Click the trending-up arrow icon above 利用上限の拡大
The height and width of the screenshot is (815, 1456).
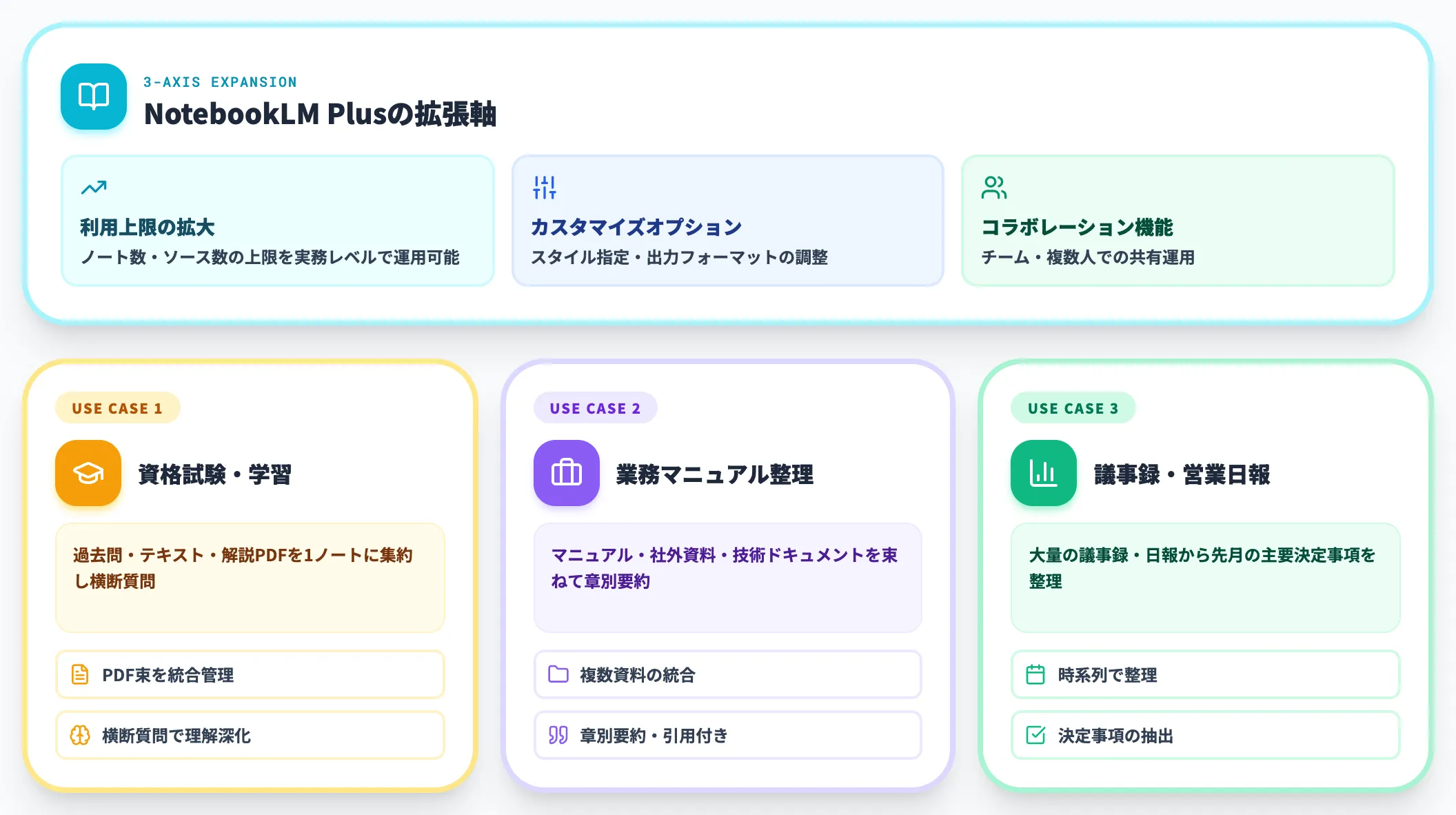pyautogui.click(x=94, y=187)
